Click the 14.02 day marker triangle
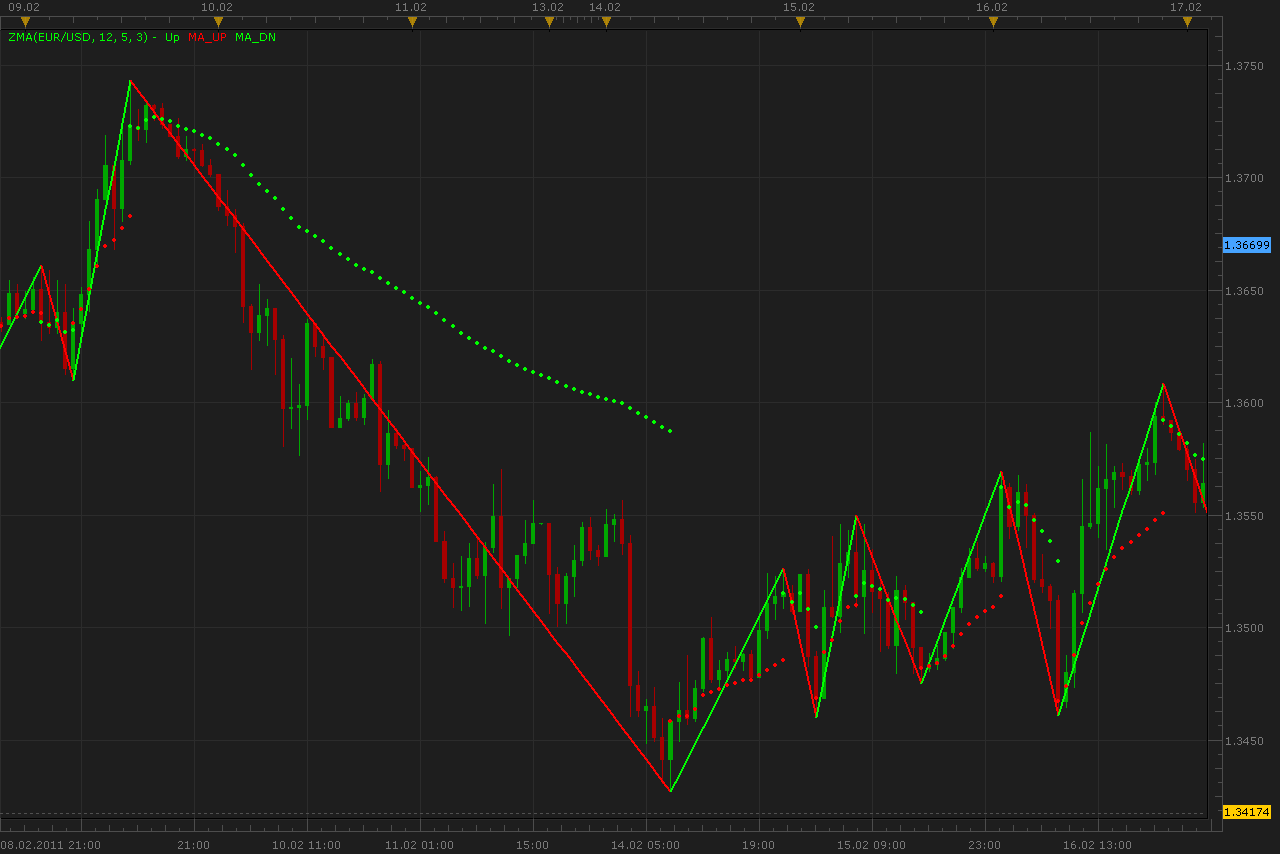 (606, 22)
